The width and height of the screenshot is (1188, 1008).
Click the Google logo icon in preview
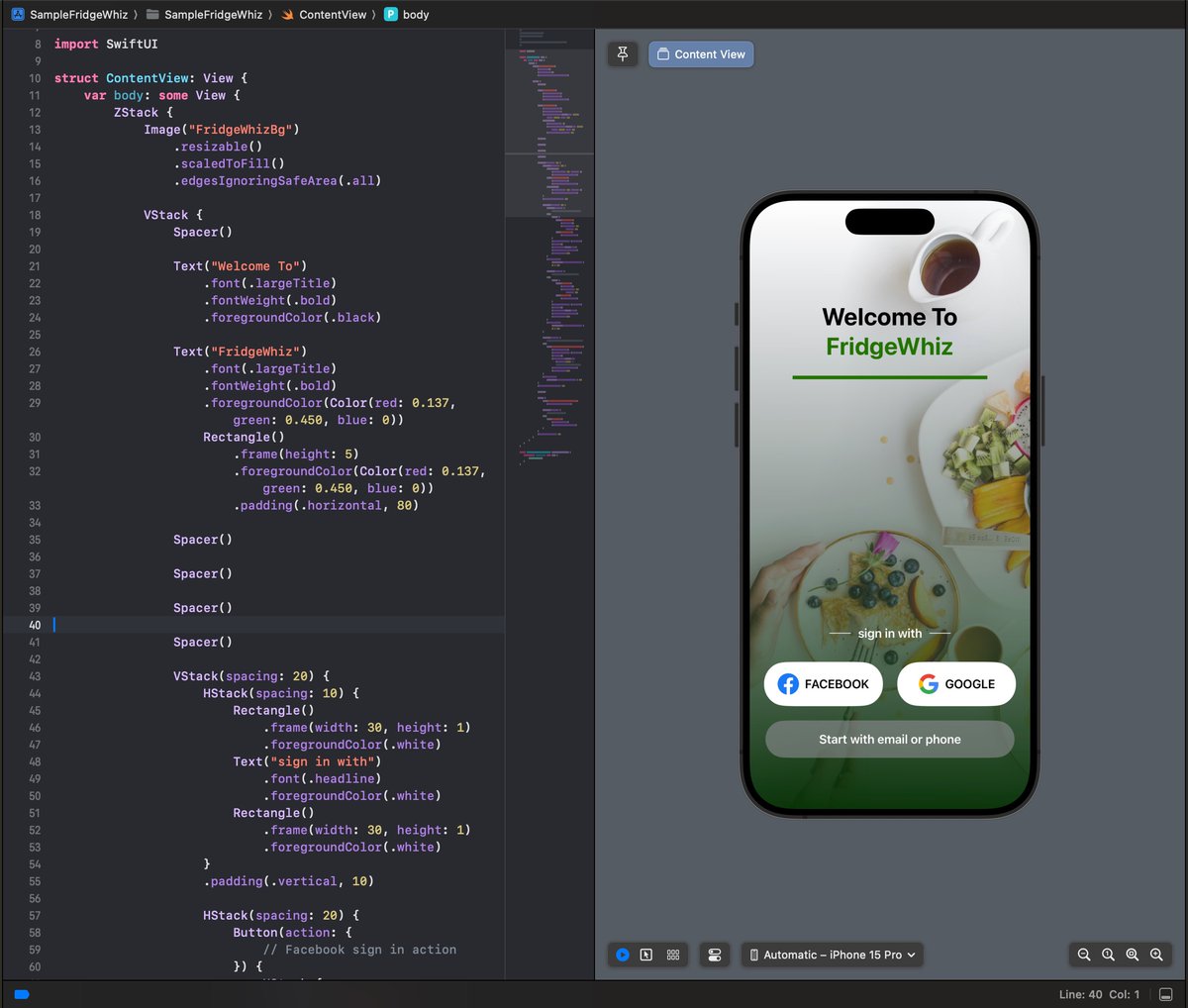click(x=929, y=684)
